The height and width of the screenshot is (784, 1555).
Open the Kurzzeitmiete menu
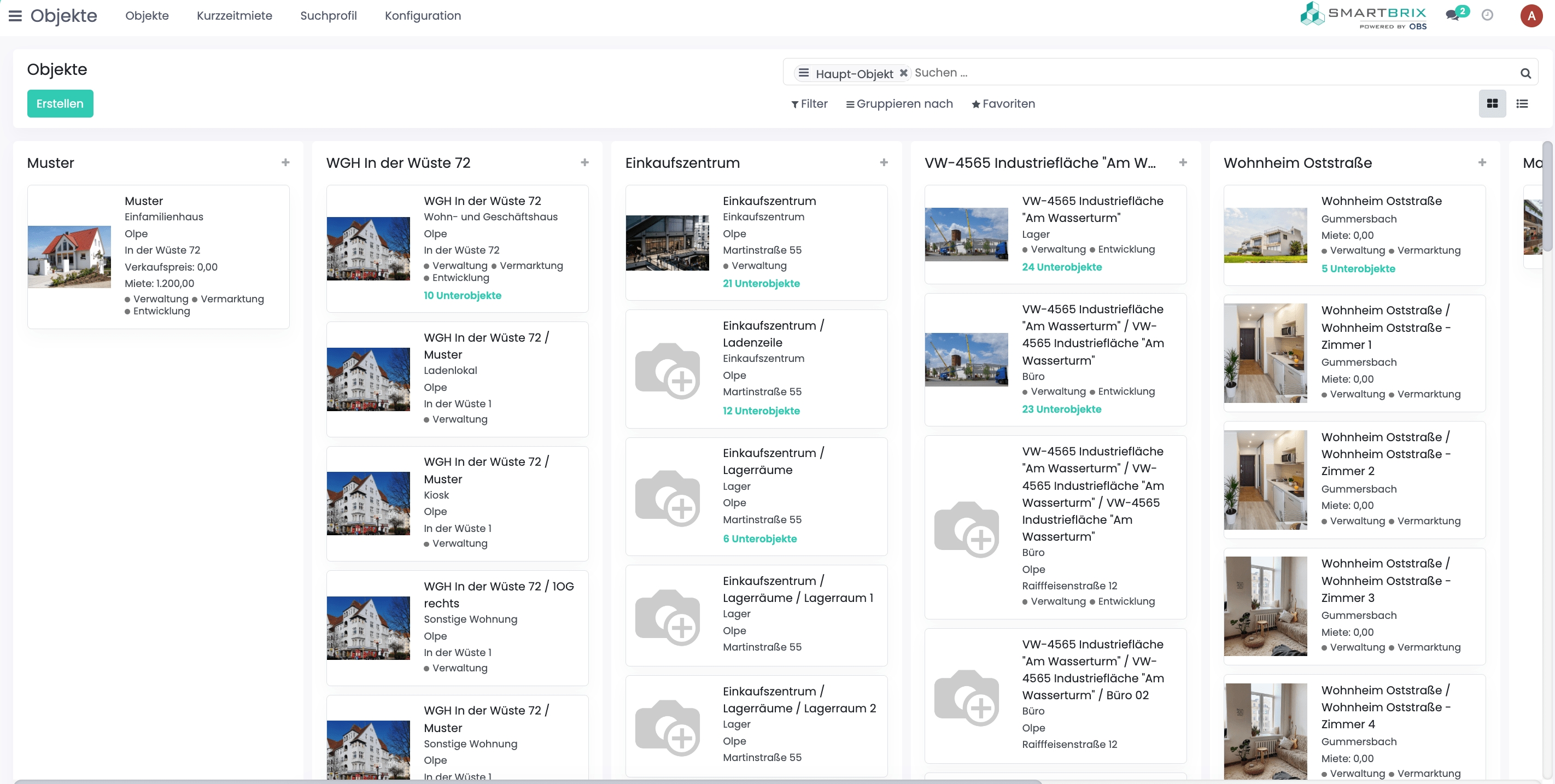(x=234, y=16)
